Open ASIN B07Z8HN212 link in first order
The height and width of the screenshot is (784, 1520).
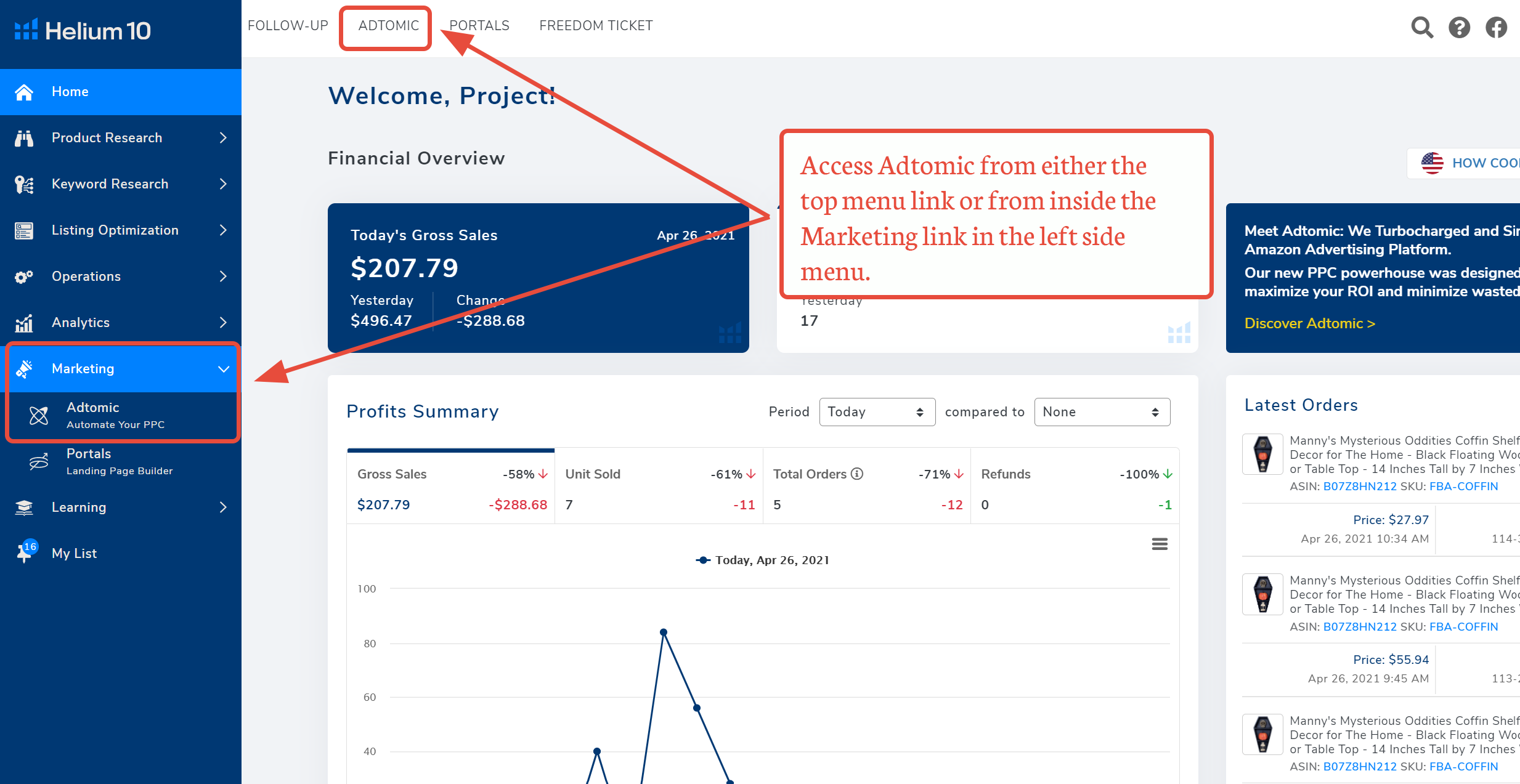pos(1360,487)
